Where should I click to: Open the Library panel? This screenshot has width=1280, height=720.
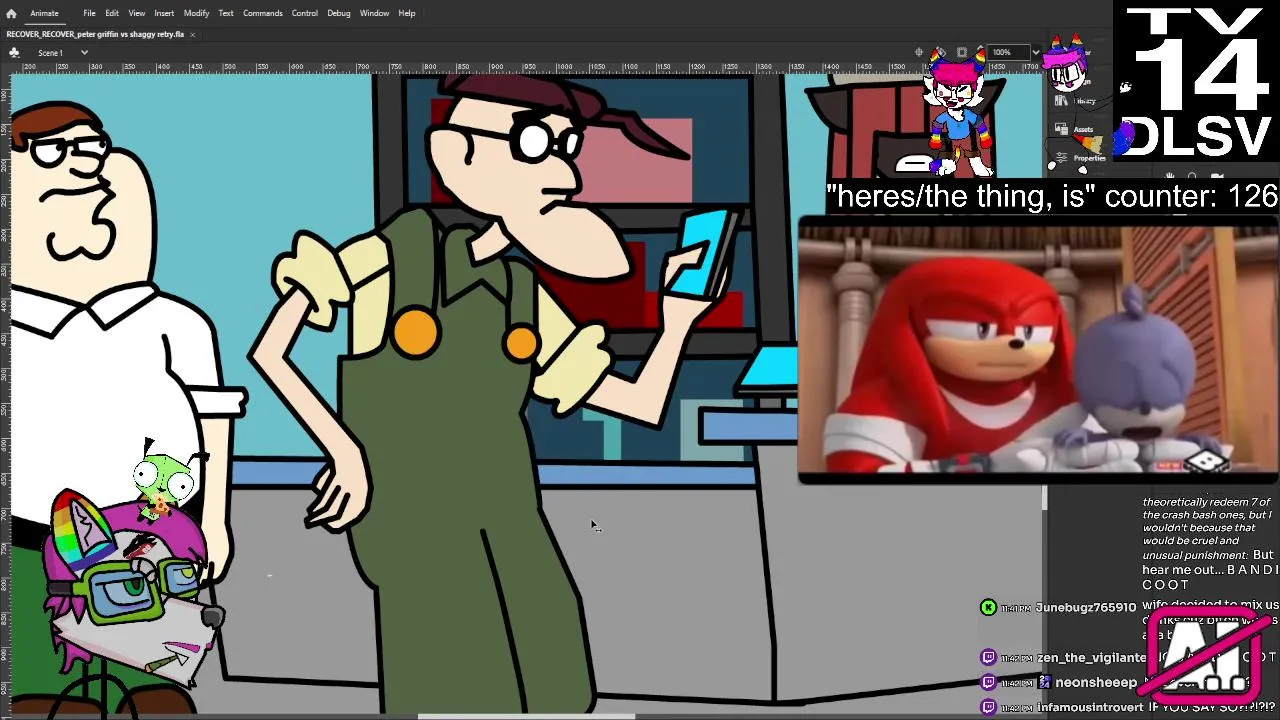pos(1078,101)
